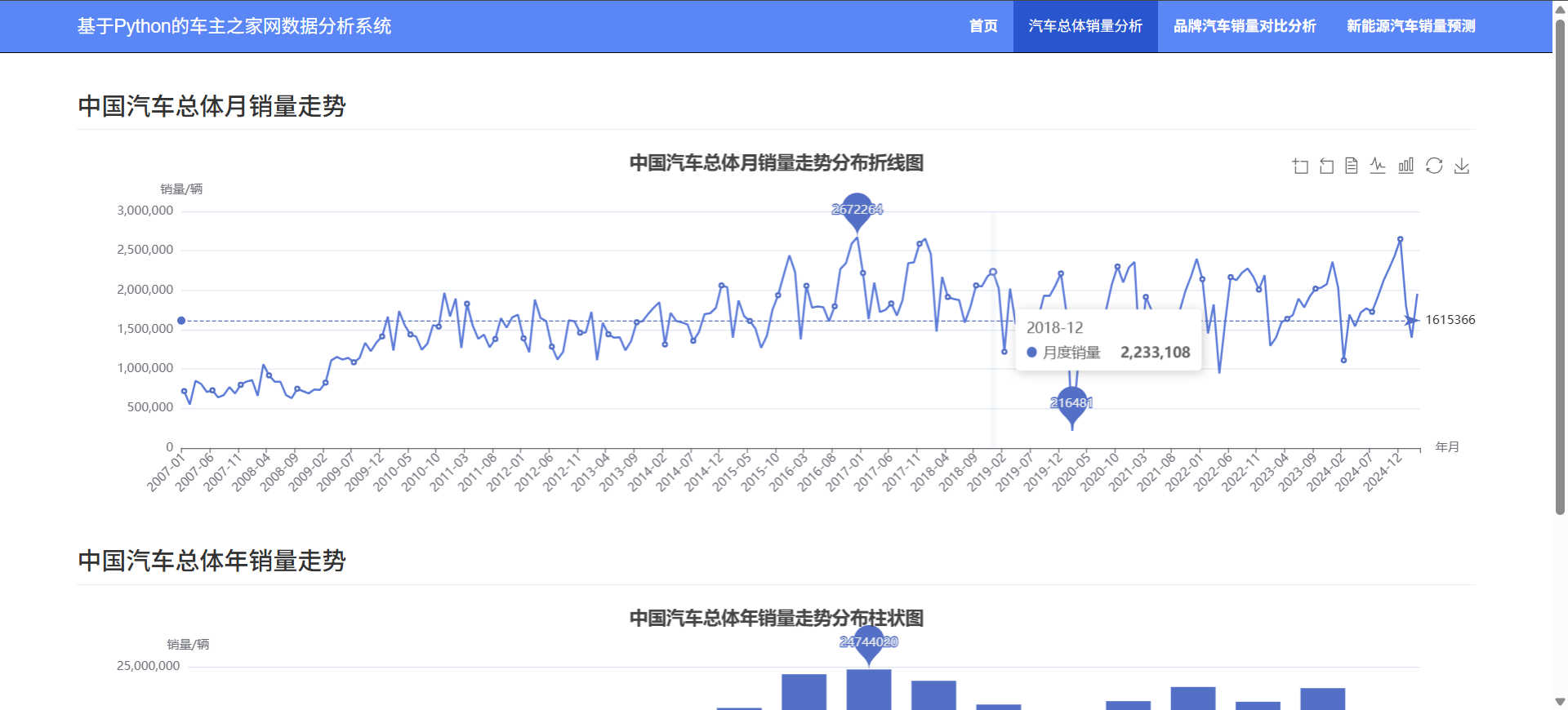Click the 1,000,000 y-axis label

coord(145,368)
